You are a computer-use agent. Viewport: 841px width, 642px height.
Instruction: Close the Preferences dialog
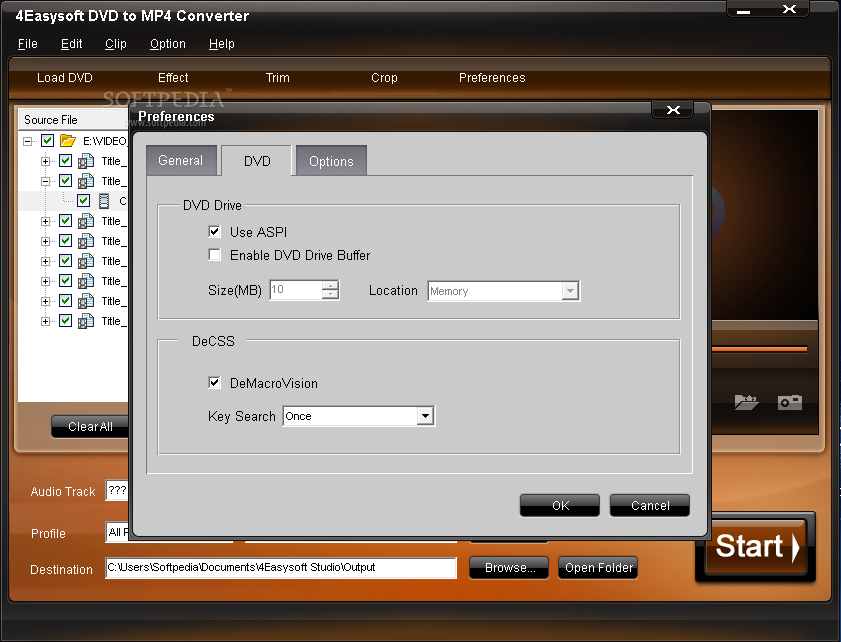673,110
